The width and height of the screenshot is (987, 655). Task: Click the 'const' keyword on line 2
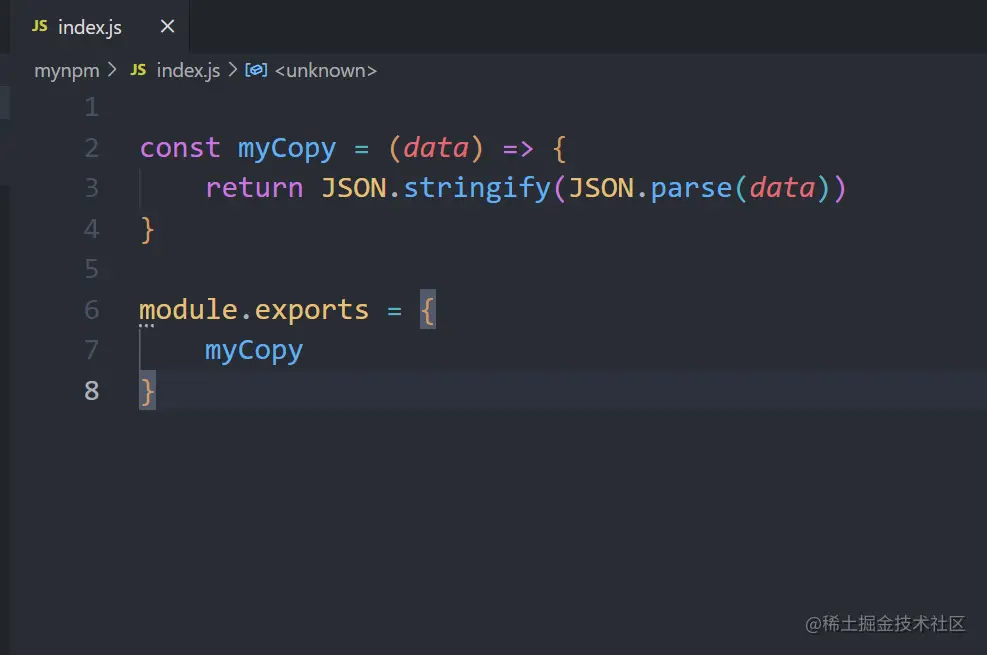(x=180, y=148)
